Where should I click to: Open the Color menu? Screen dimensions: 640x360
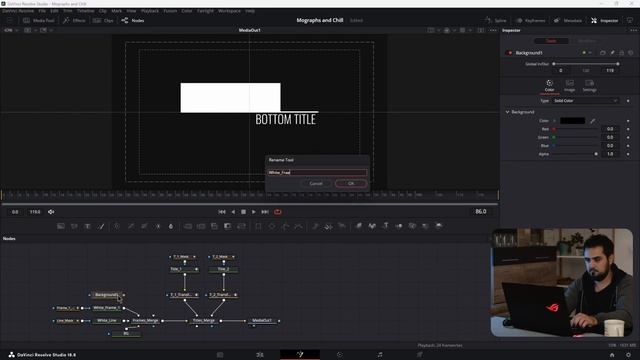187,11
